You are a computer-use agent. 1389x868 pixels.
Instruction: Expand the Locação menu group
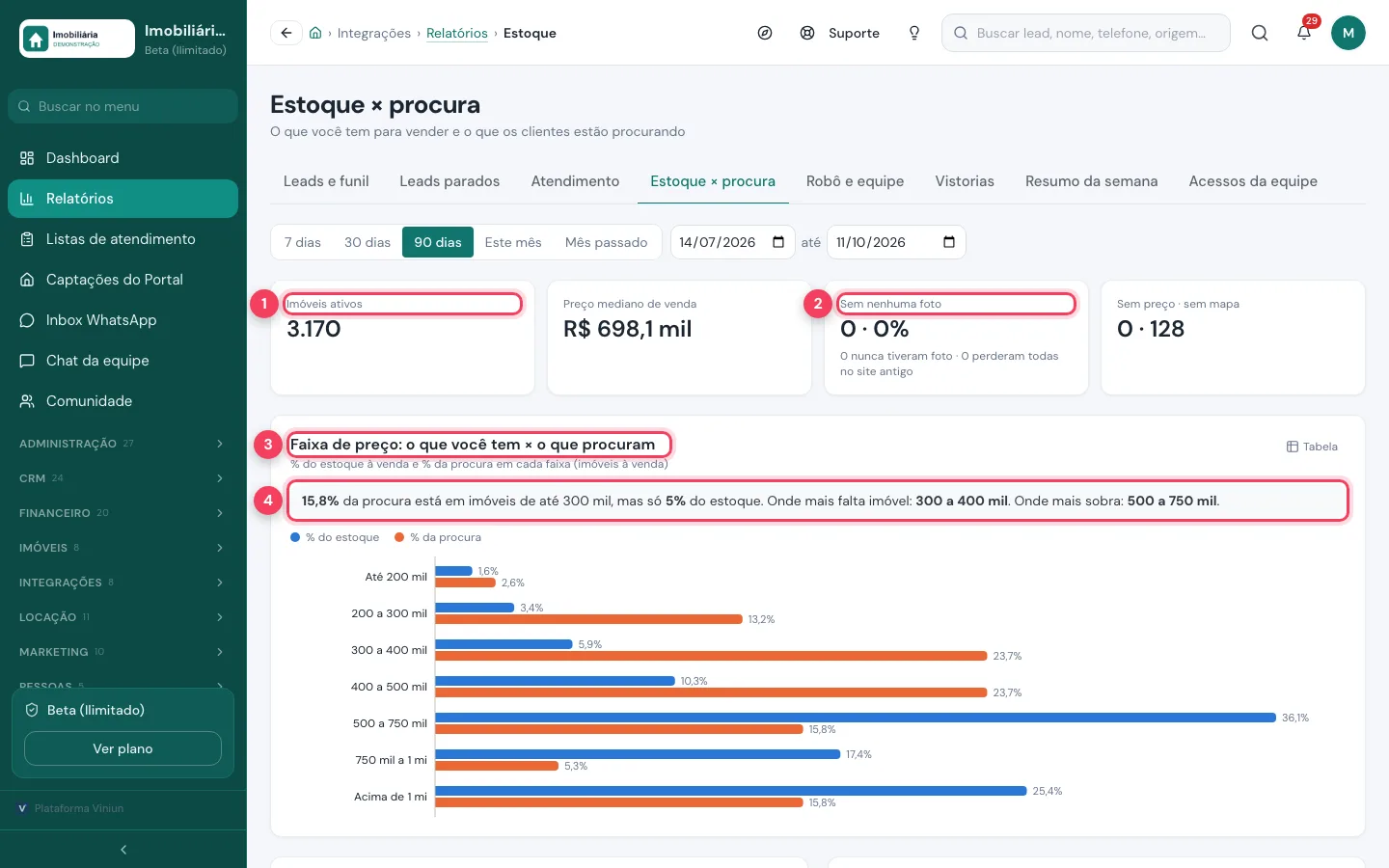coord(123,617)
